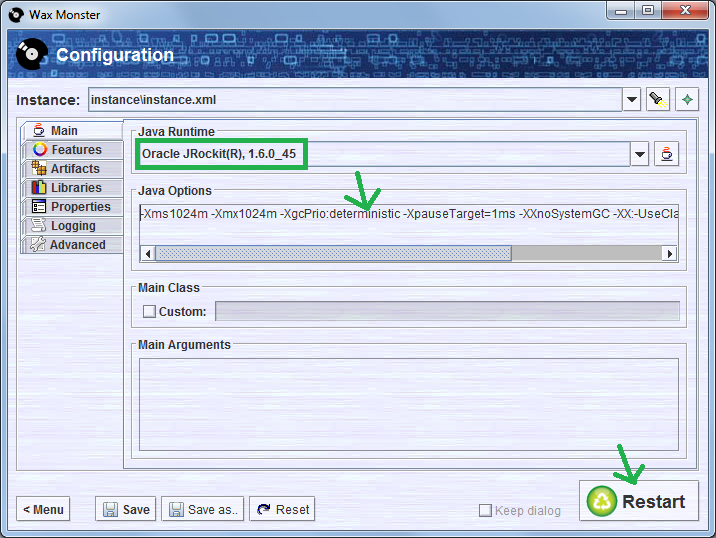Click the Save button

click(126, 509)
